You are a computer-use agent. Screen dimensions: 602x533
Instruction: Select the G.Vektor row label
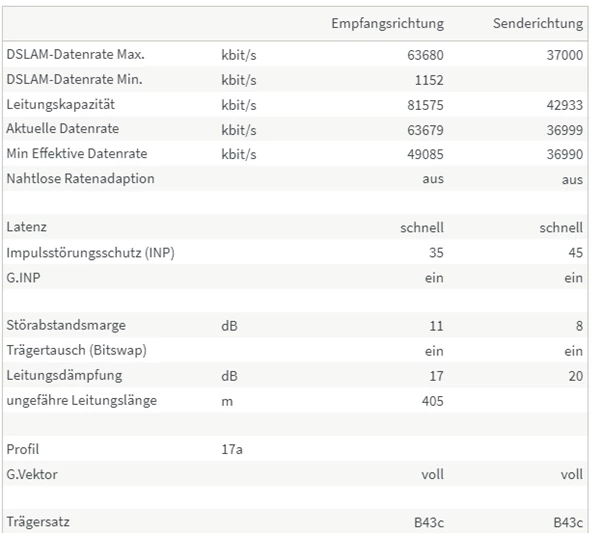(x=34, y=474)
